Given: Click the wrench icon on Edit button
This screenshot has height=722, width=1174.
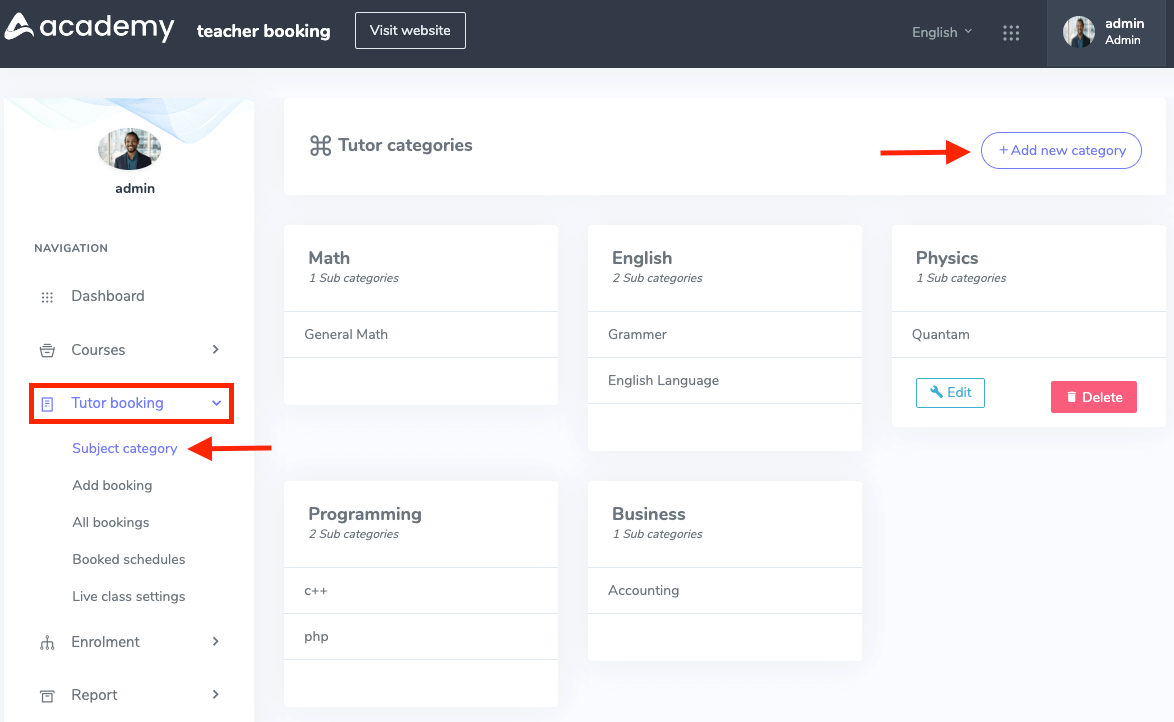Looking at the screenshot, I should 936,392.
